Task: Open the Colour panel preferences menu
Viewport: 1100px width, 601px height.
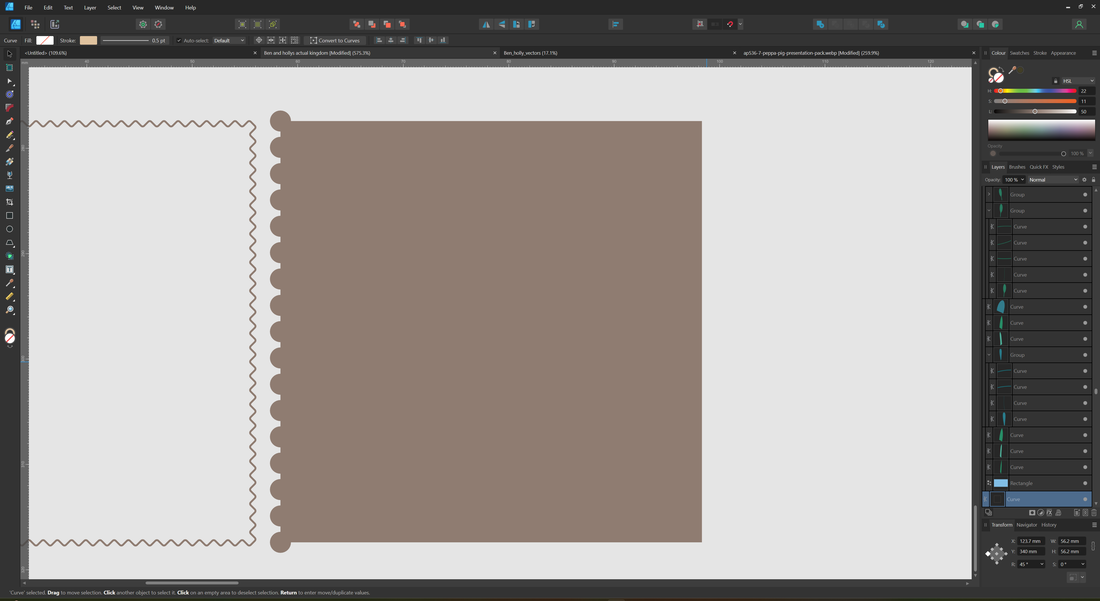Action: coord(1094,53)
